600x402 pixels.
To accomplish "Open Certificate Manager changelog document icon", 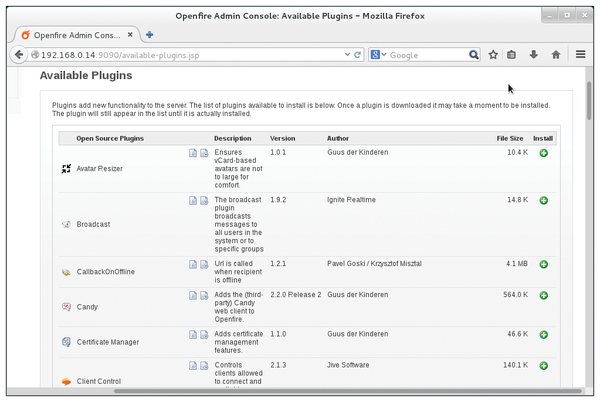I will click(x=204, y=335).
